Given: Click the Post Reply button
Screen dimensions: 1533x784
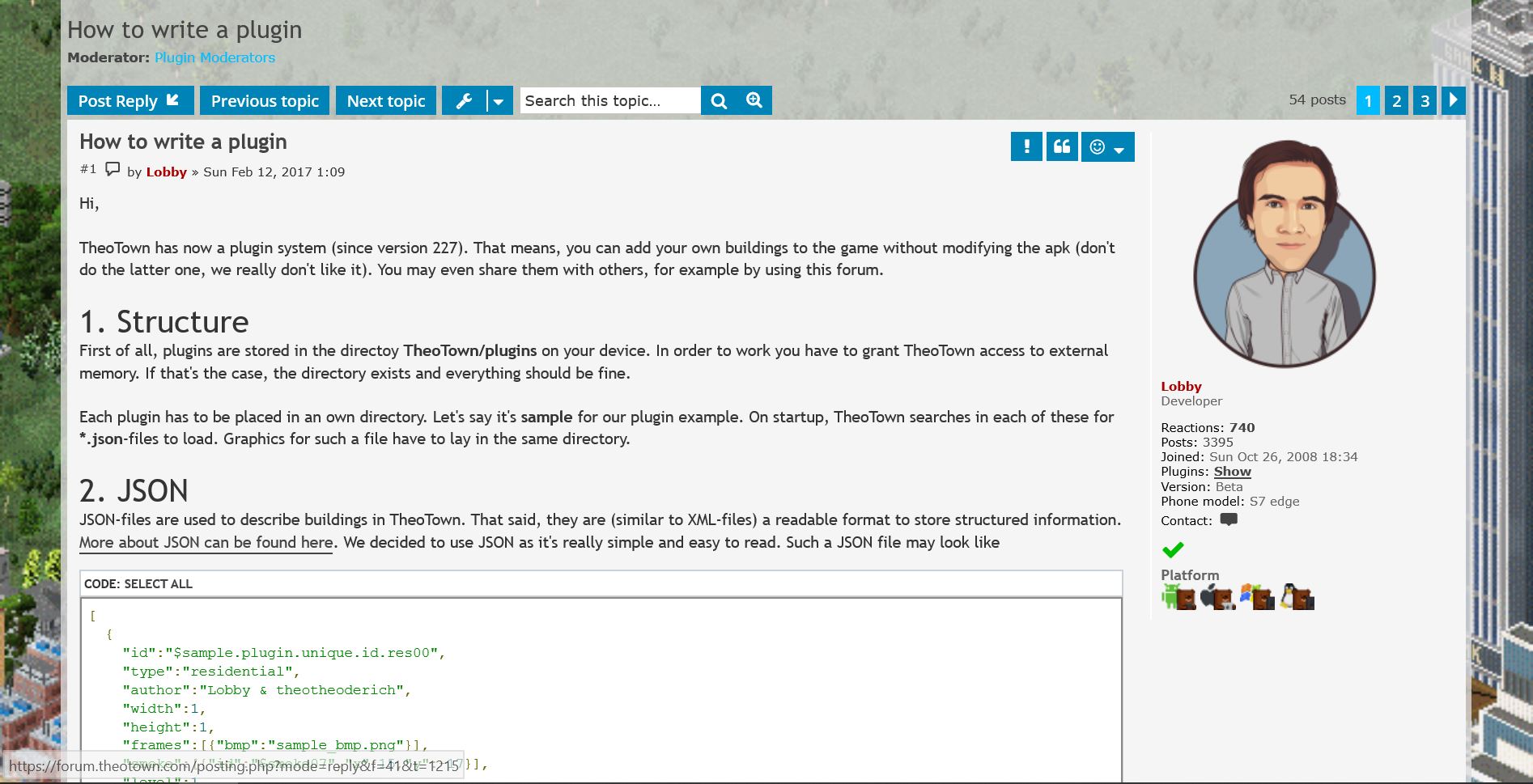Looking at the screenshot, I should (x=130, y=100).
